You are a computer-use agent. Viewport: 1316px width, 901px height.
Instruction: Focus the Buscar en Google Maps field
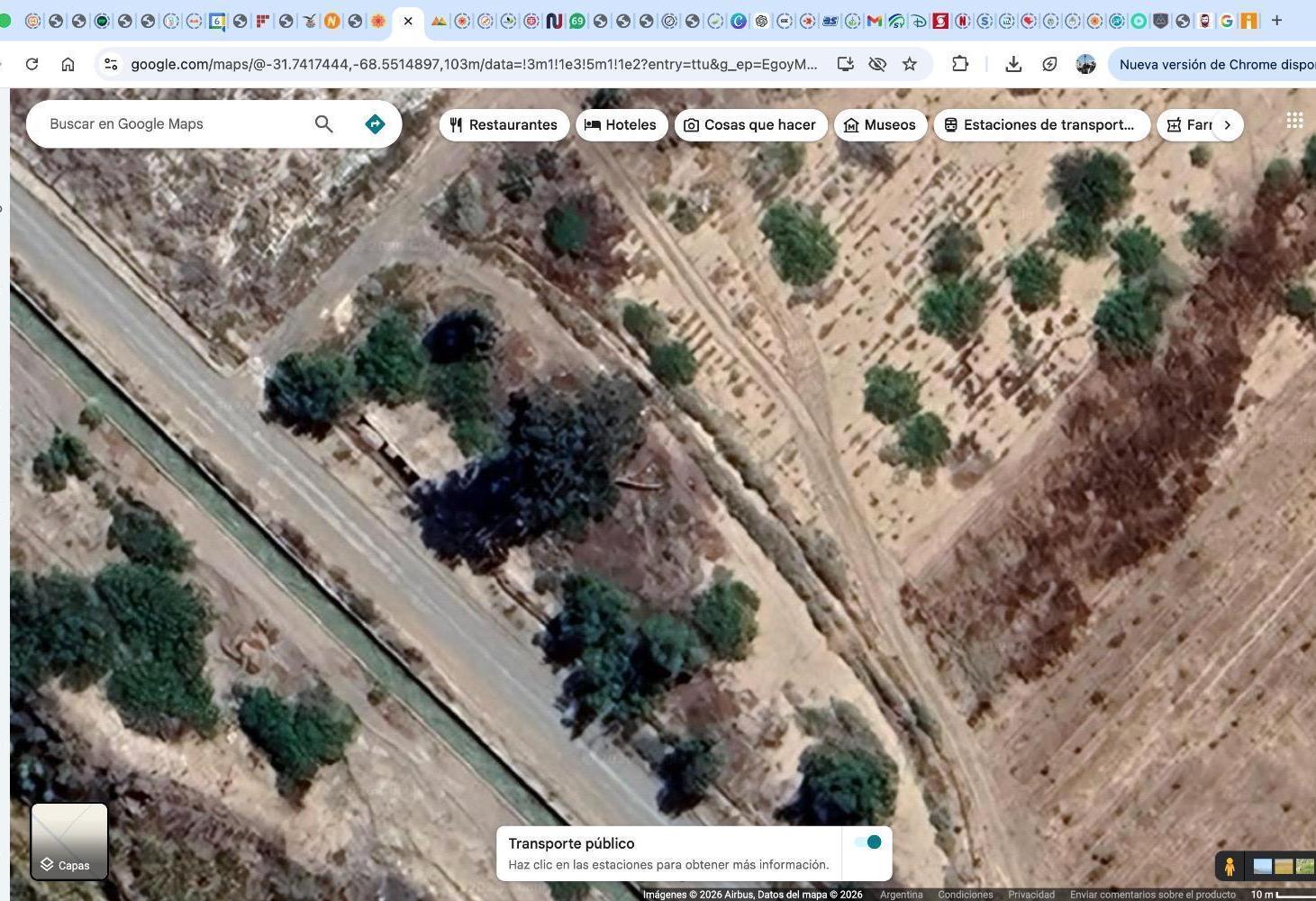click(176, 124)
